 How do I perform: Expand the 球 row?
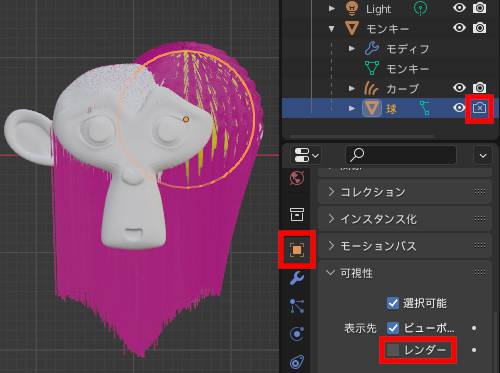[x=351, y=108]
